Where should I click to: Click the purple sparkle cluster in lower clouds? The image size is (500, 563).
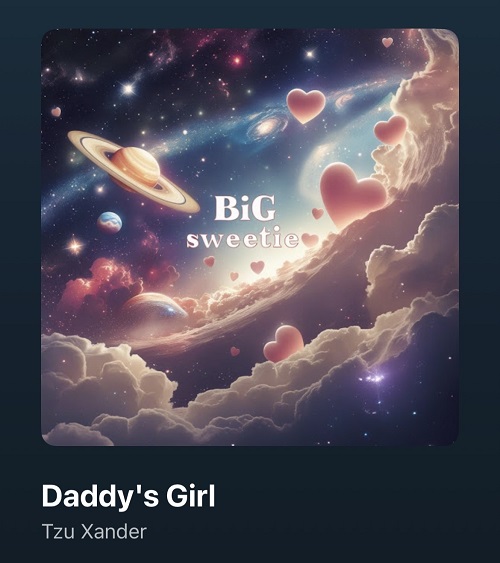click(x=373, y=378)
